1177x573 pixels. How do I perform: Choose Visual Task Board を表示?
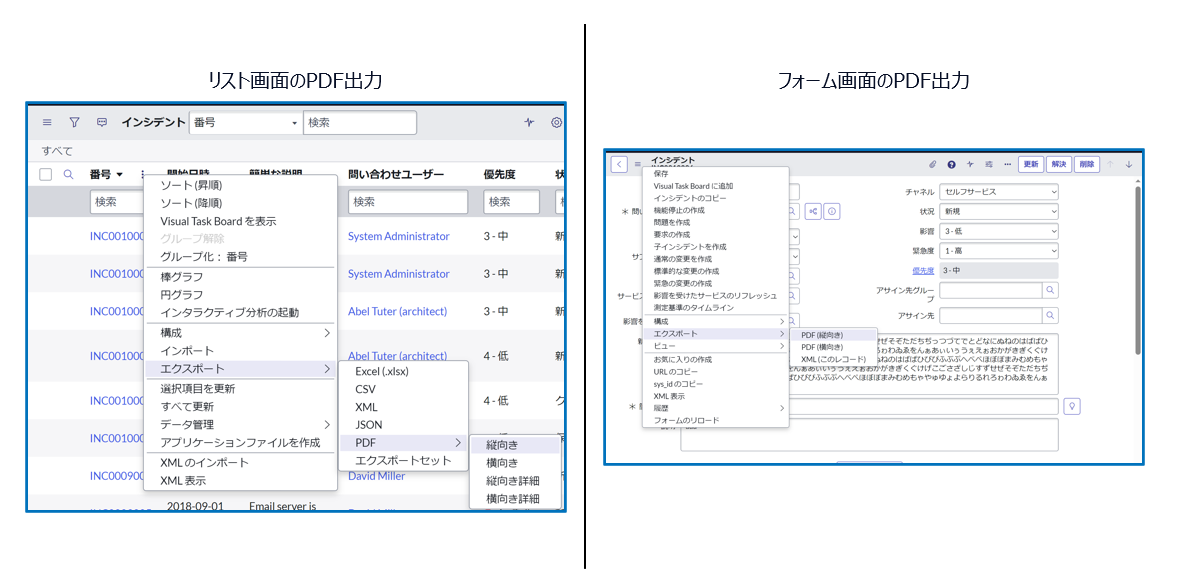(x=218, y=221)
